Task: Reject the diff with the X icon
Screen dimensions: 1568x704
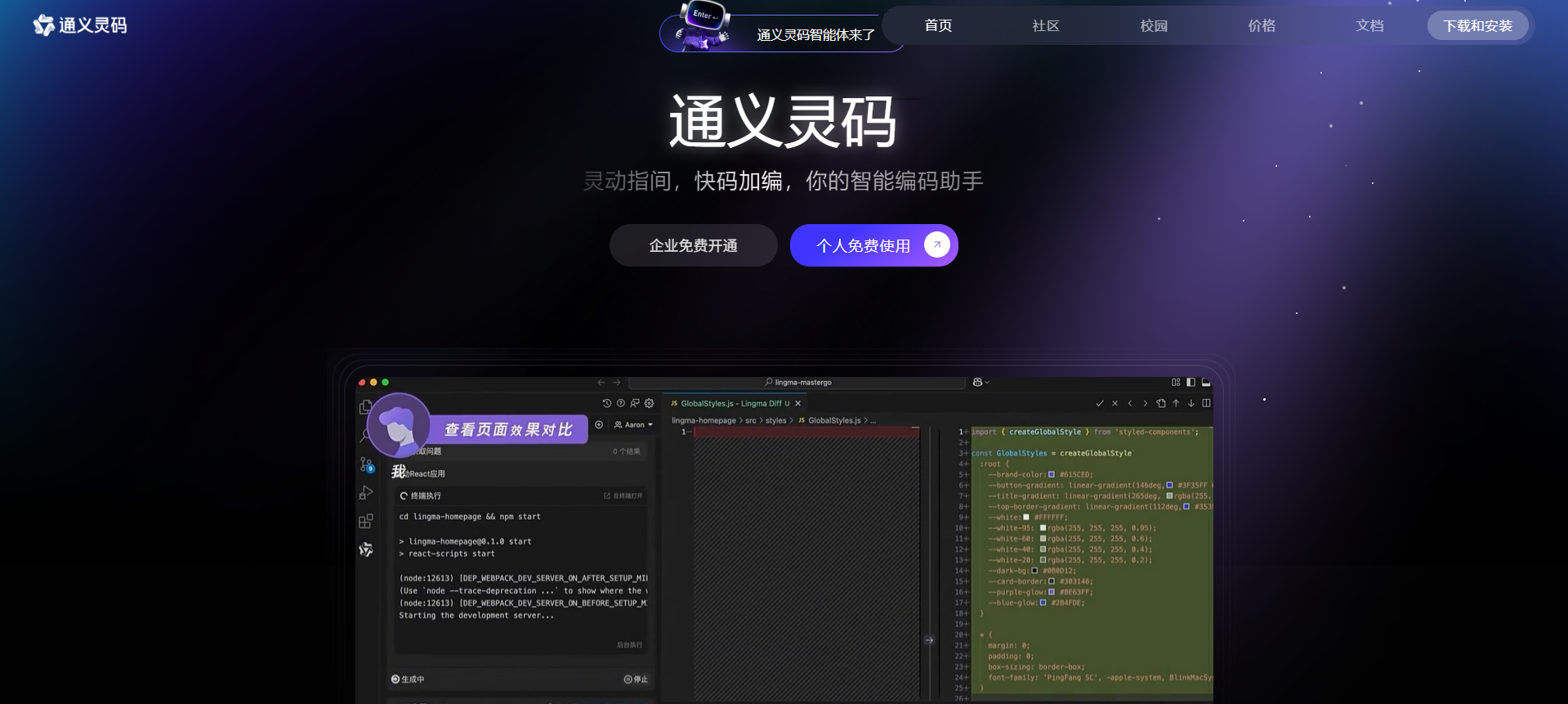Action: point(1115,403)
